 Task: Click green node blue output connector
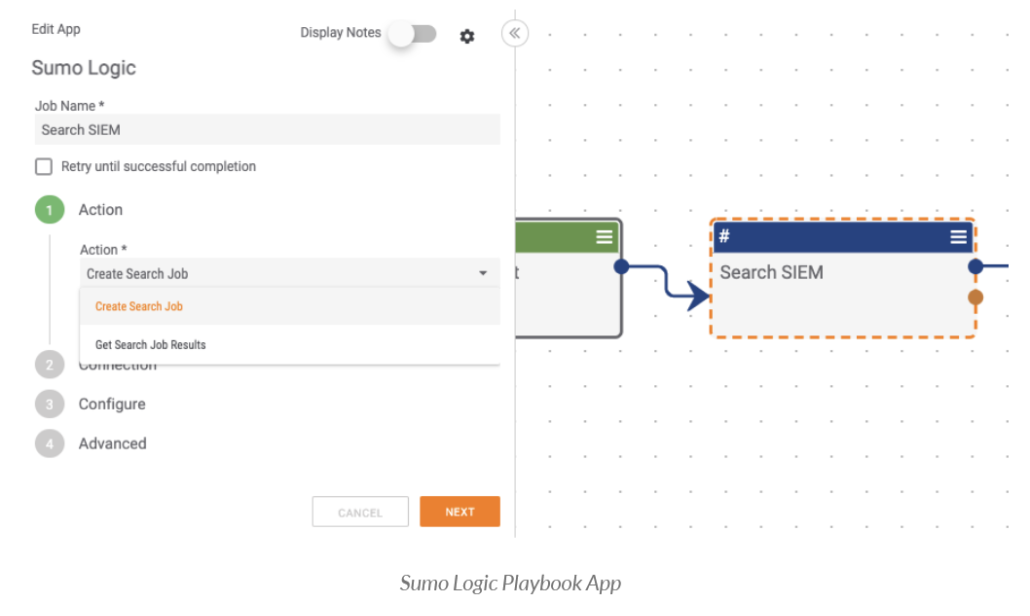pos(621,266)
